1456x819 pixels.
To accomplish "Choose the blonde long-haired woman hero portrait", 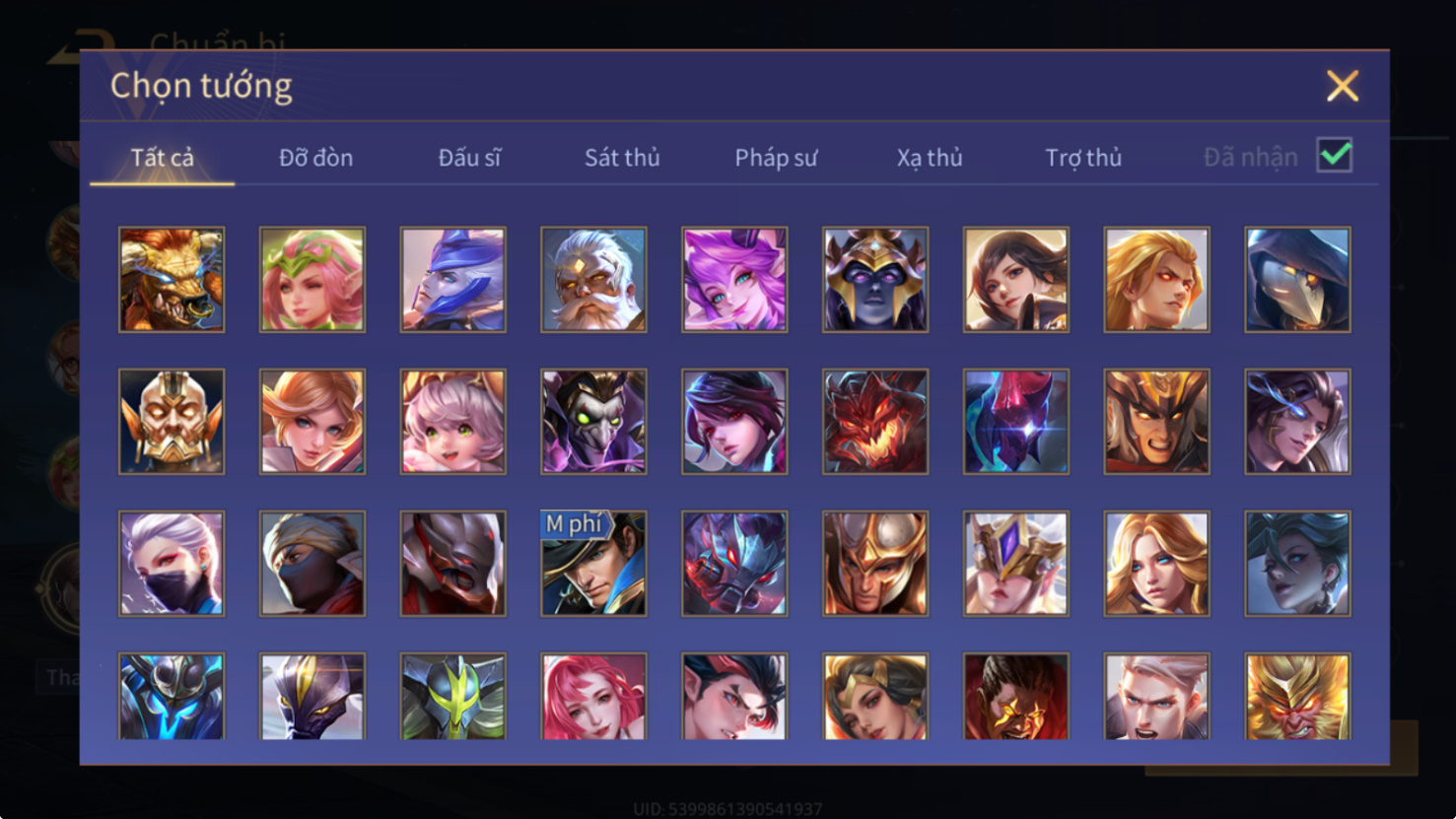I will tap(1156, 564).
